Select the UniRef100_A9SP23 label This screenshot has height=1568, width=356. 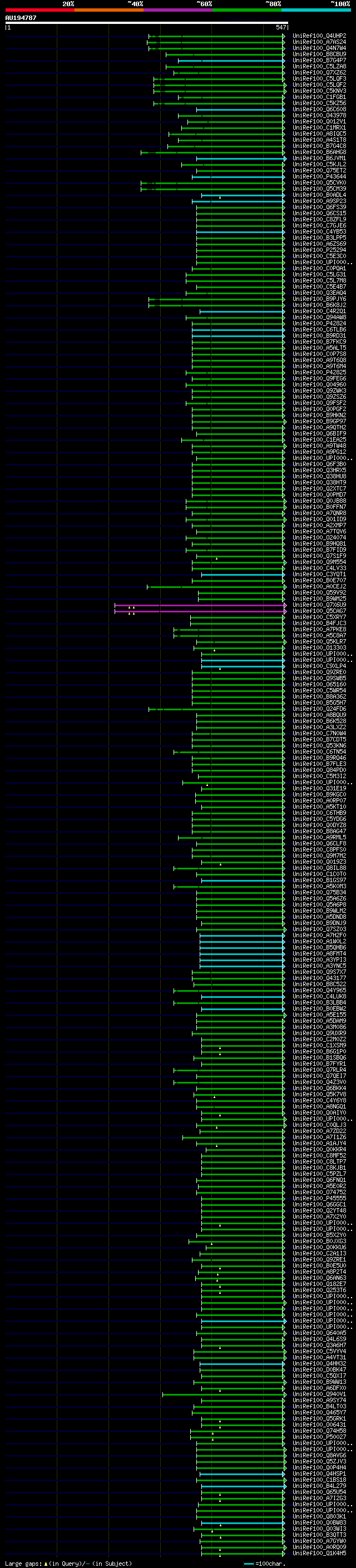tap(319, 201)
